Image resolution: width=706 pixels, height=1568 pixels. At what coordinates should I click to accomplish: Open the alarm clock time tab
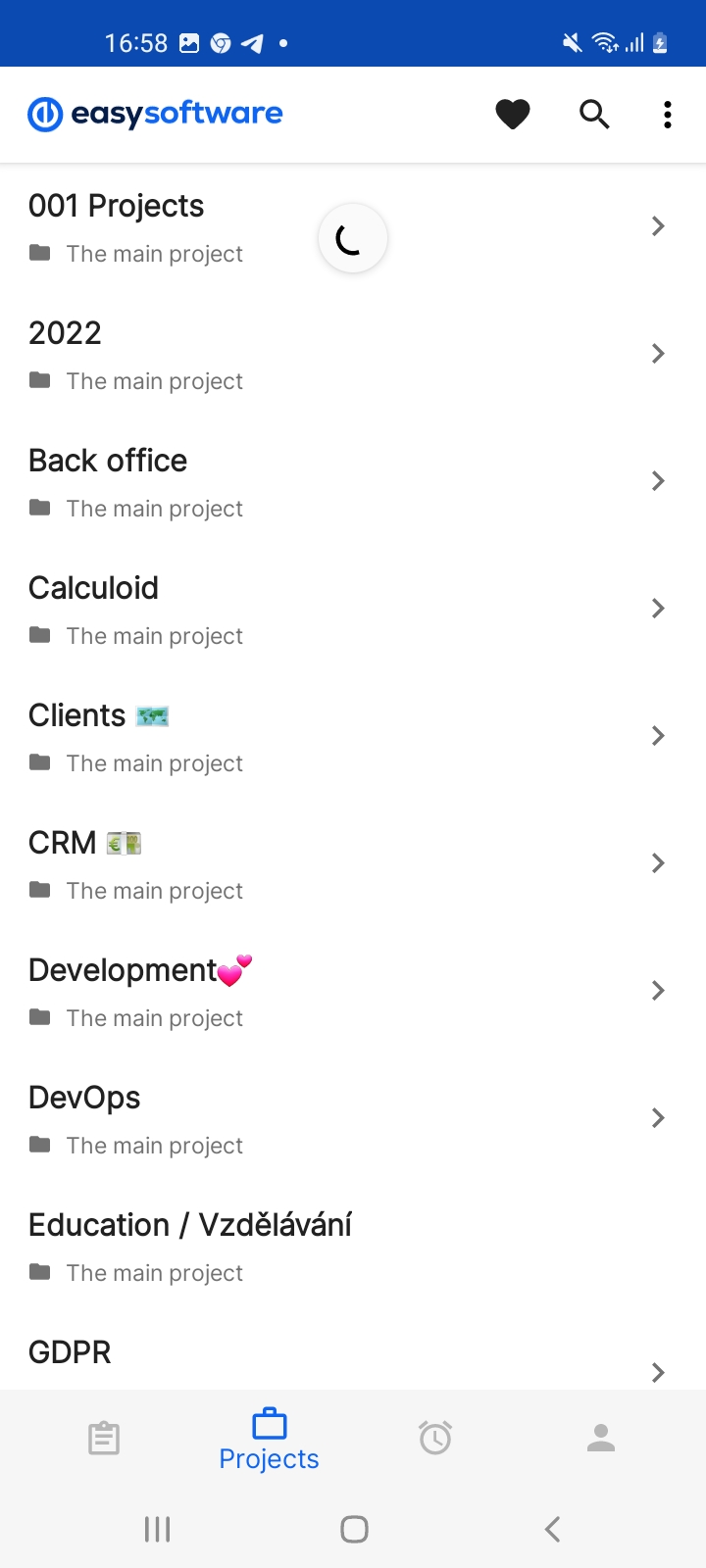[x=435, y=1438]
